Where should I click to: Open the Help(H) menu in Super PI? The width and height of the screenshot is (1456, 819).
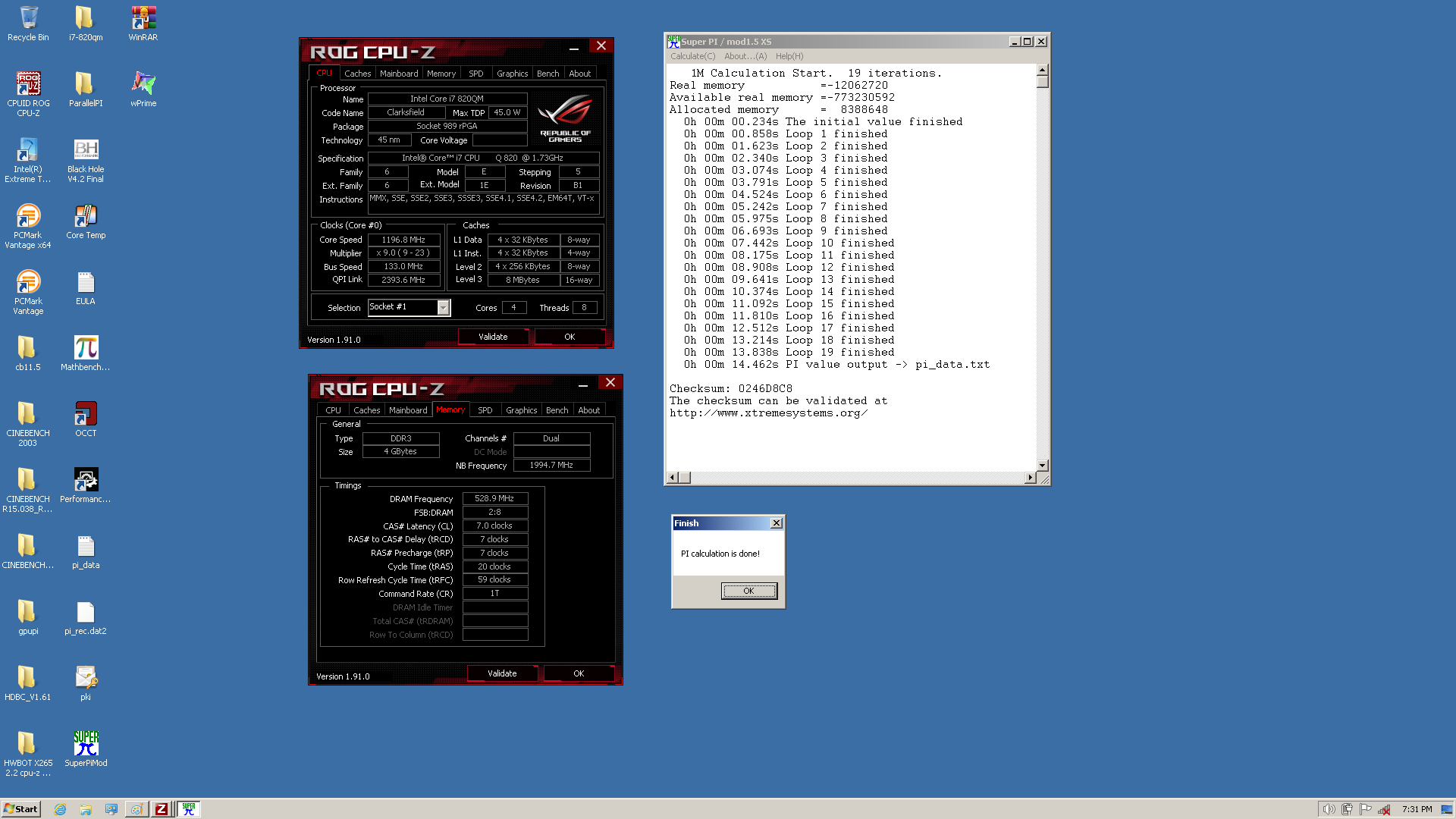click(789, 56)
